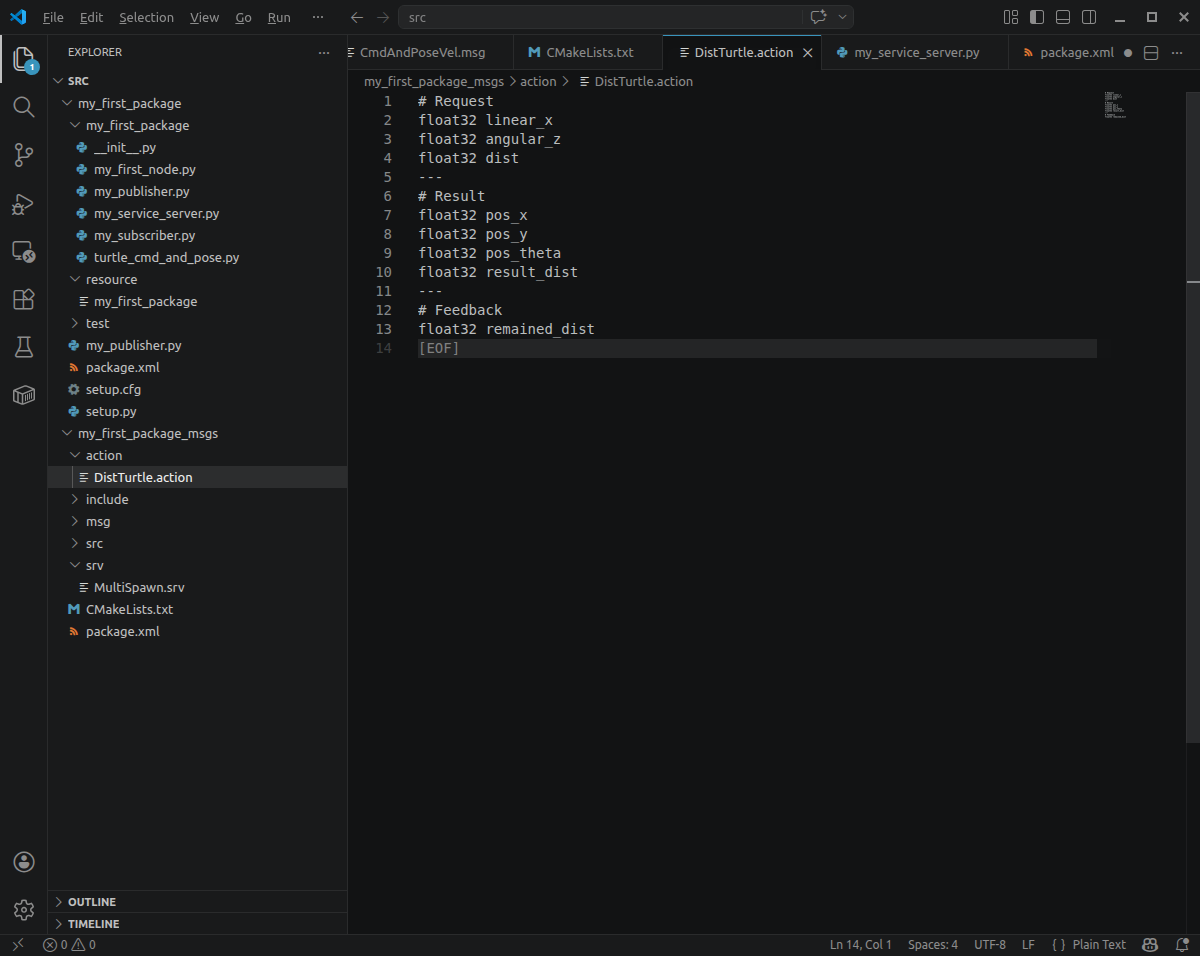Expand the OUTLINE section

(197, 902)
